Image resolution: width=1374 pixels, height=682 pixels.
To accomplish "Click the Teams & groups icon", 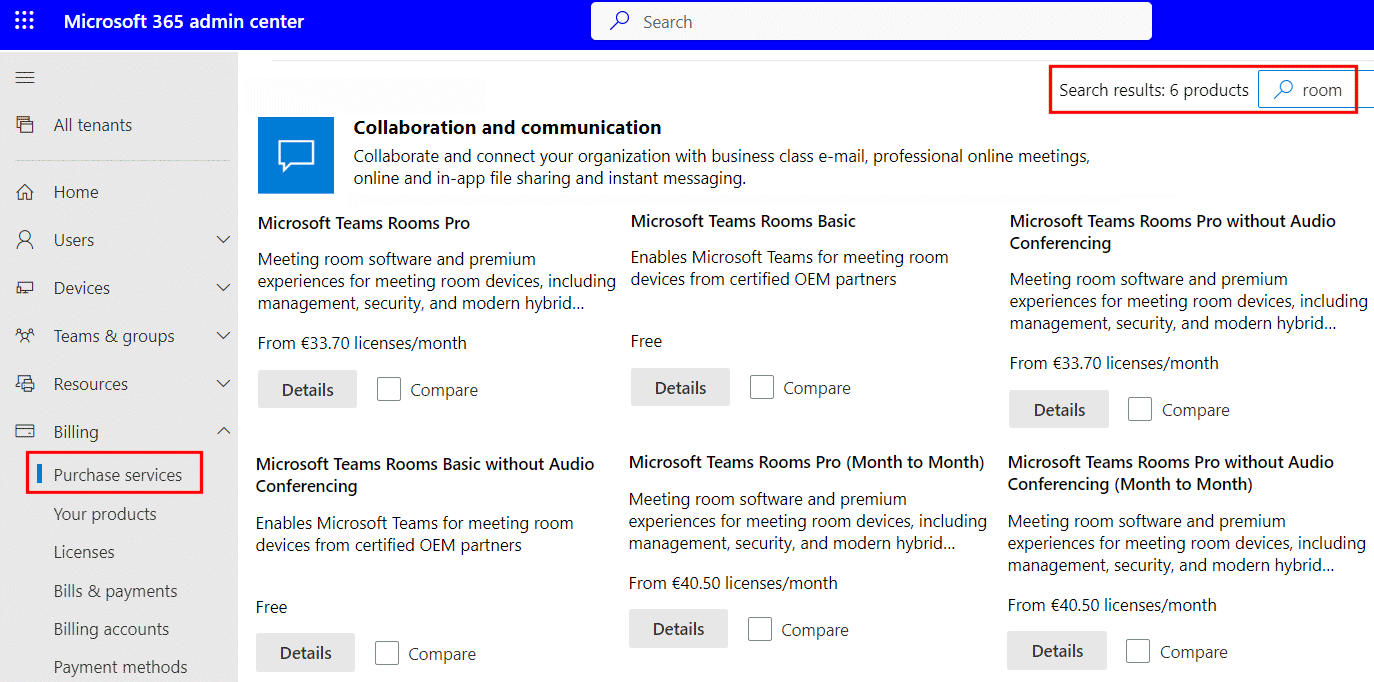I will [x=25, y=336].
